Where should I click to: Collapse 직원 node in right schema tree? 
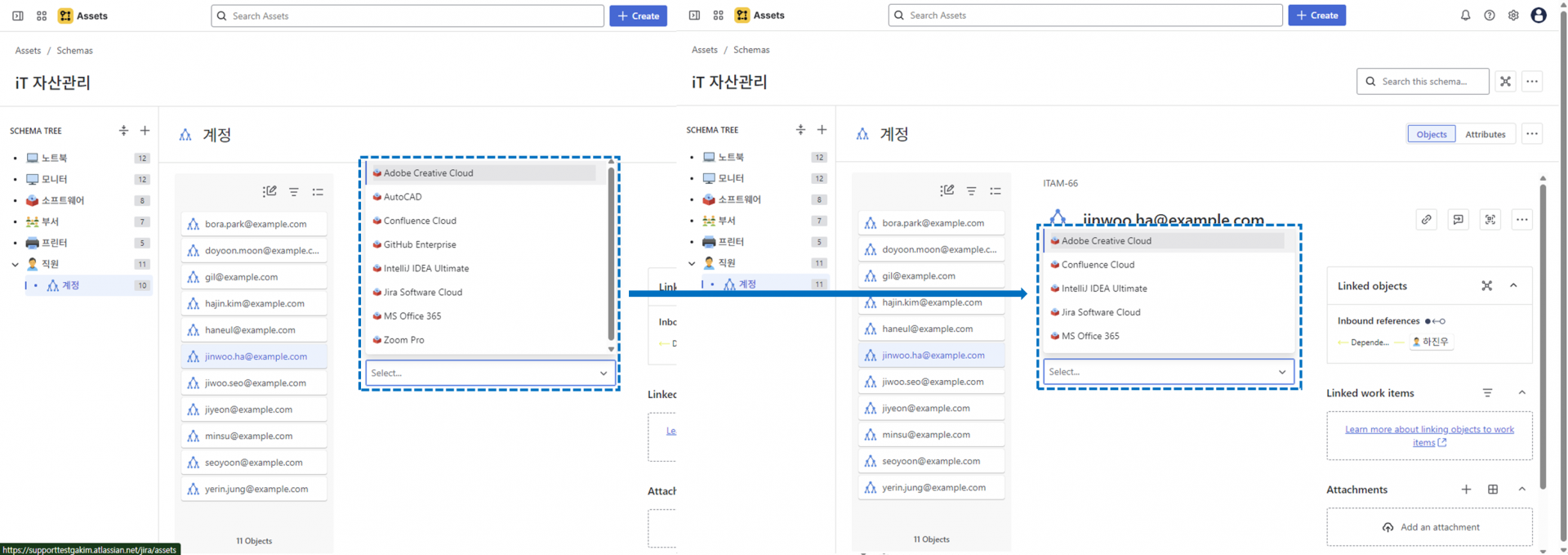pos(692,263)
